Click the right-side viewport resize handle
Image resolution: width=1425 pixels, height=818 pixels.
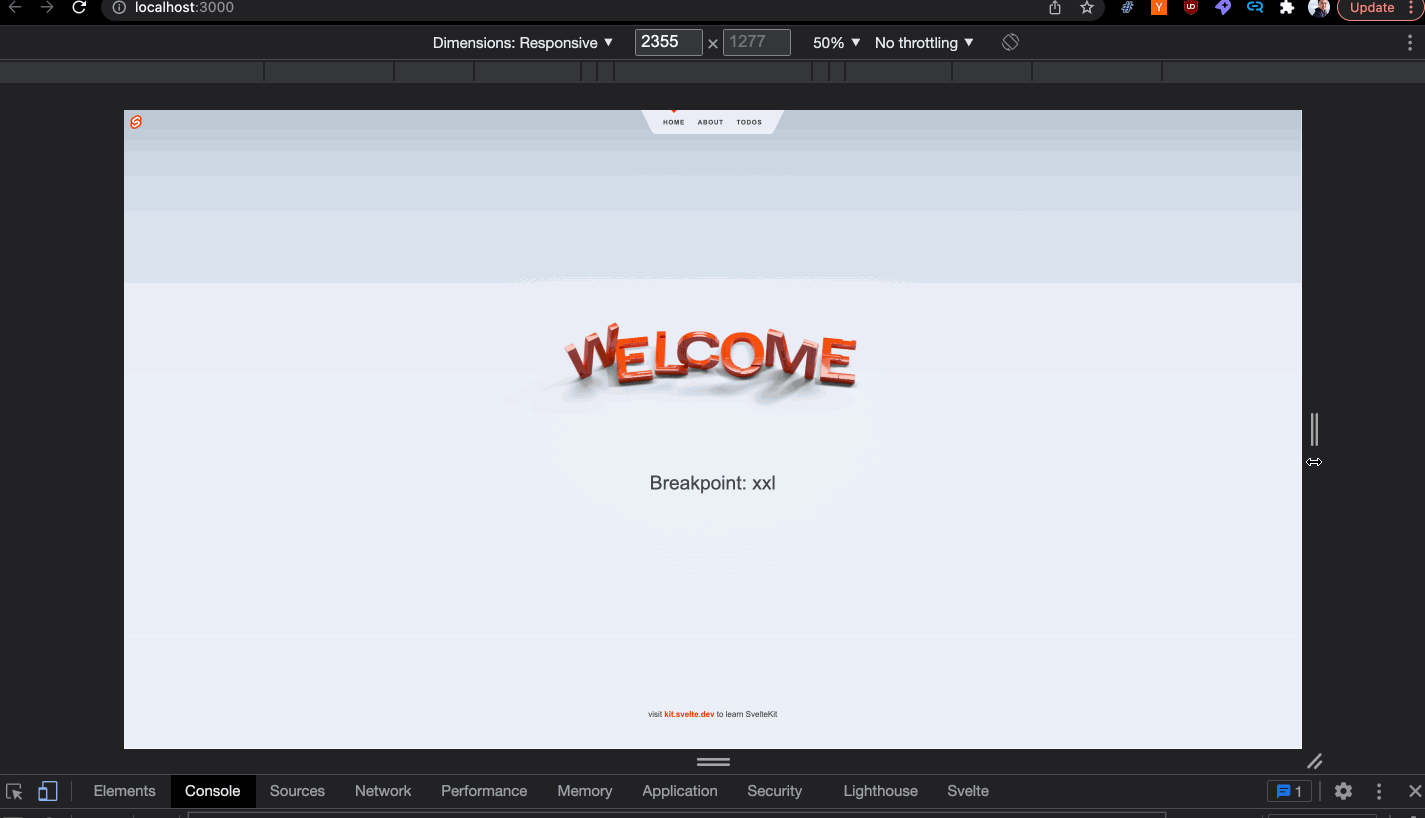(1314, 429)
